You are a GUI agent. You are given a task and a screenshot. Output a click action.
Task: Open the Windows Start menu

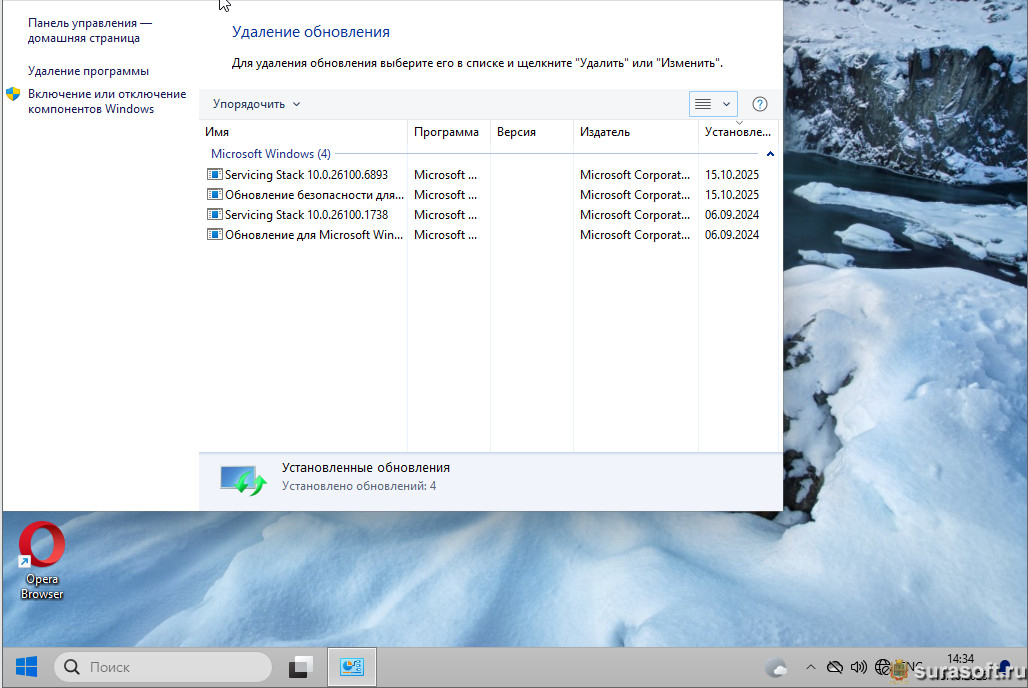(x=27, y=667)
